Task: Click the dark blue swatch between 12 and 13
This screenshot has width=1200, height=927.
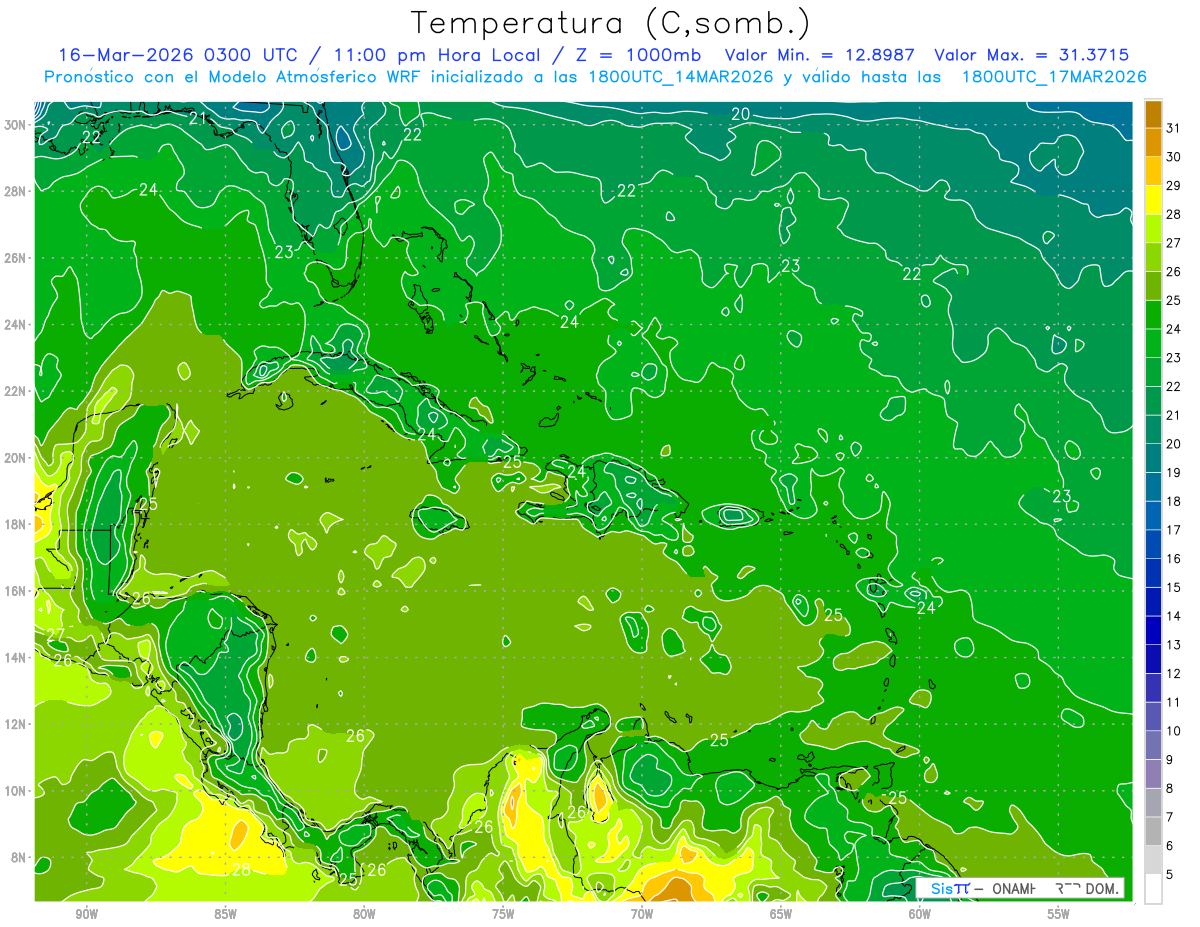Action: tap(1153, 659)
